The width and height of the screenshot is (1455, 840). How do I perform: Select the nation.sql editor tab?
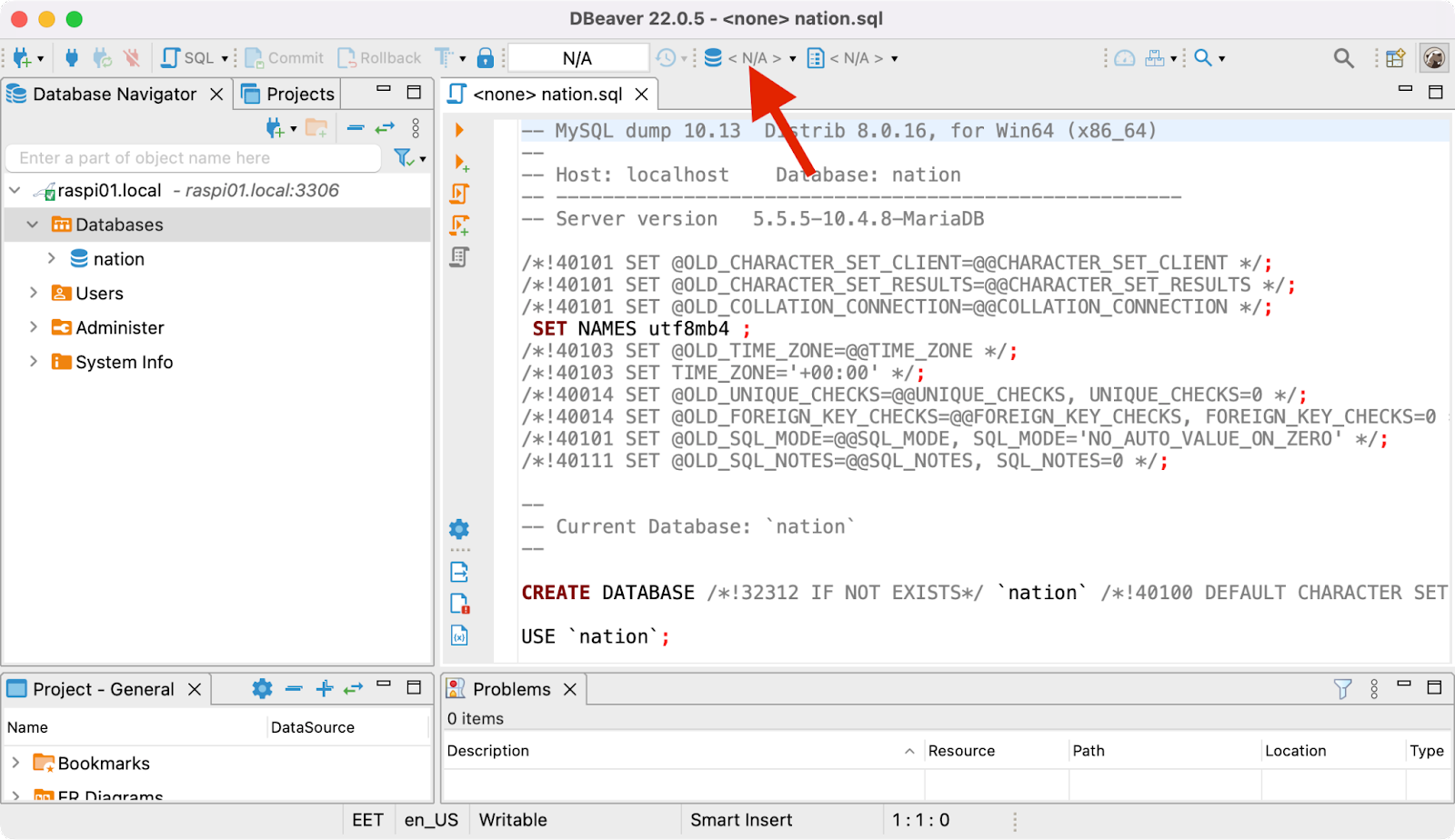click(547, 95)
